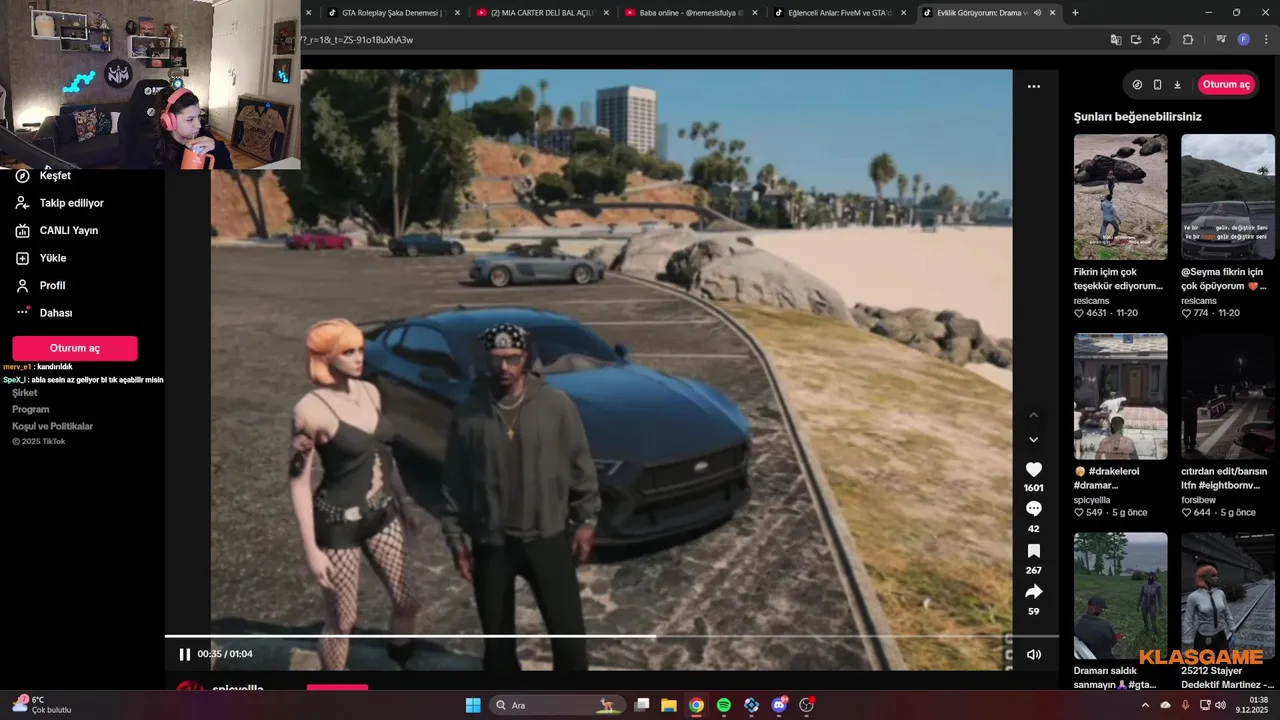Image resolution: width=1280 pixels, height=720 pixels.
Task: Like the video with the heart icon
Action: pos(1034,469)
